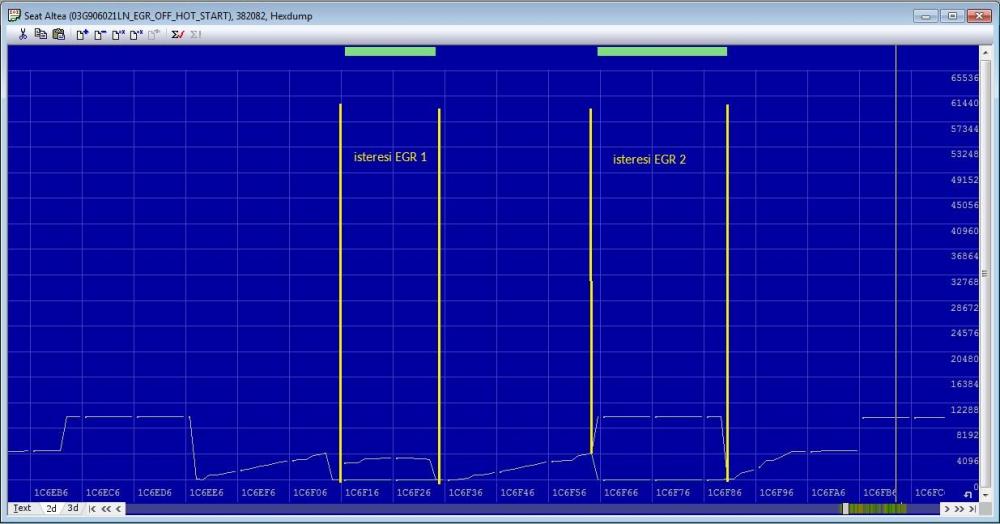Click the checksum sigma icon with red check

point(177,34)
